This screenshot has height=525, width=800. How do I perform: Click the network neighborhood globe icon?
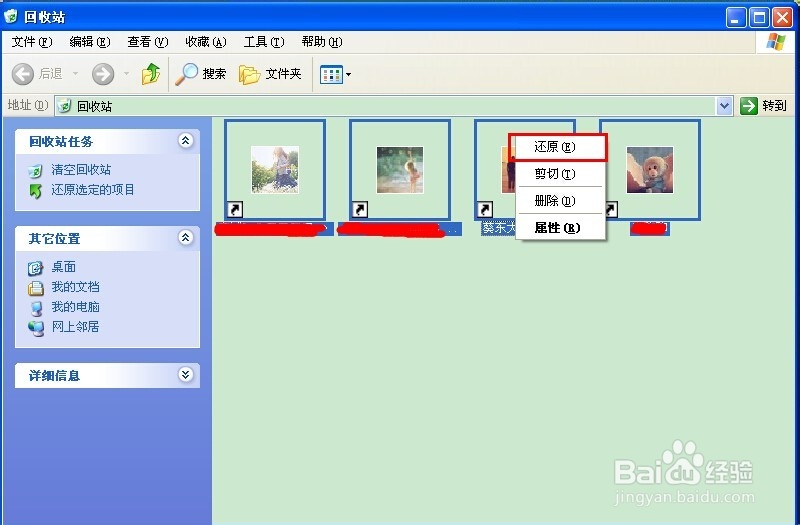pos(36,328)
